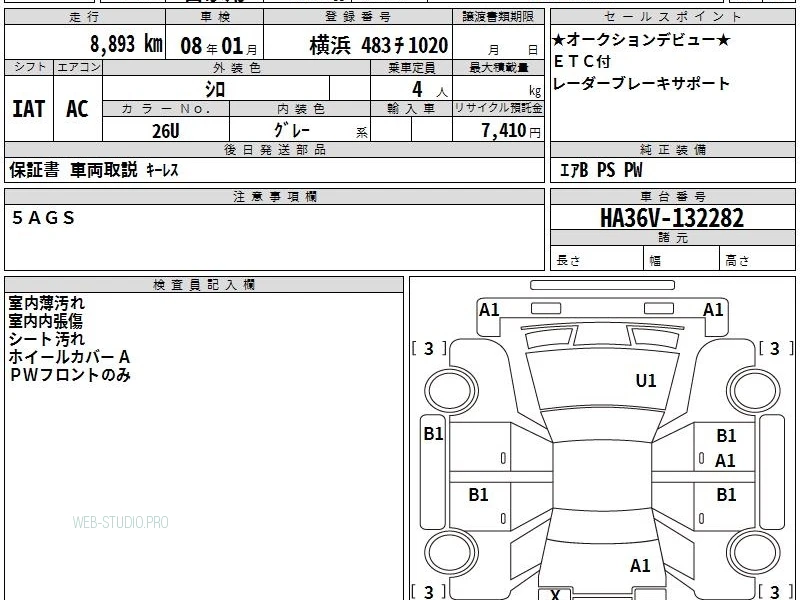
Task: Click the 諸元 header
Action: click(672, 238)
